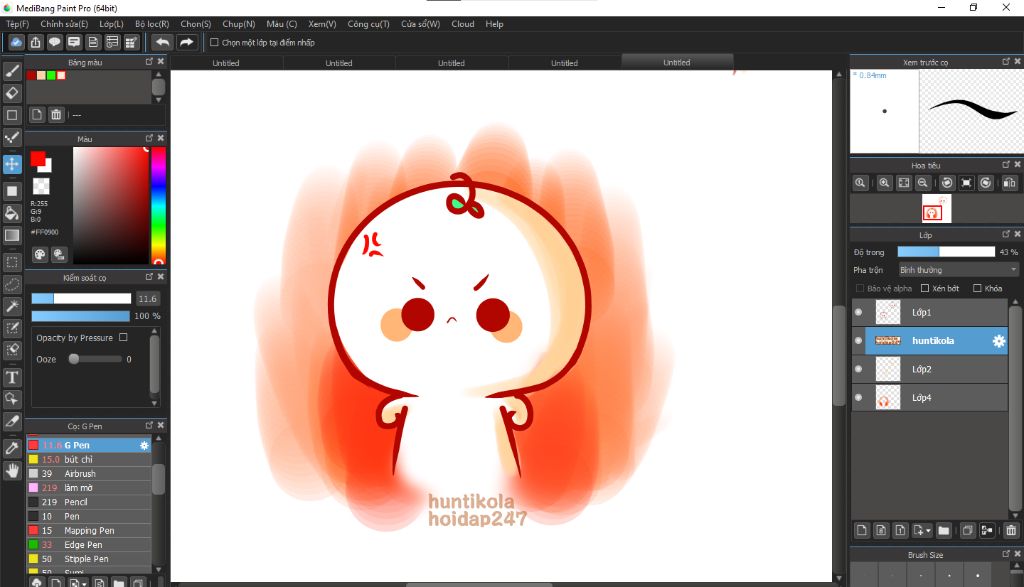Open huntikola layer settings gear
Viewport: 1024px width, 587px height.
[999, 341]
